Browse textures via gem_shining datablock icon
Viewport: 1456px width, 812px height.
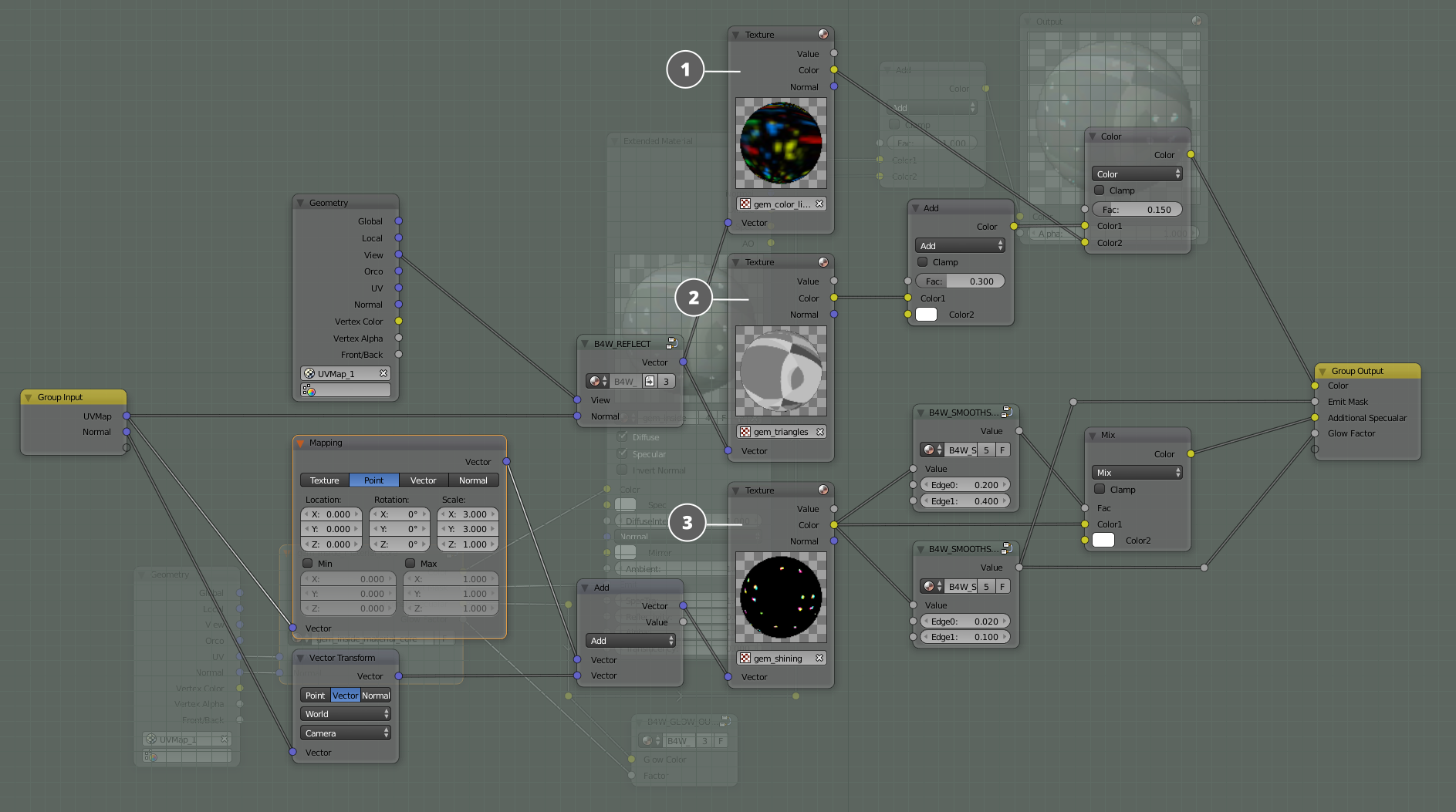click(745, 659)
